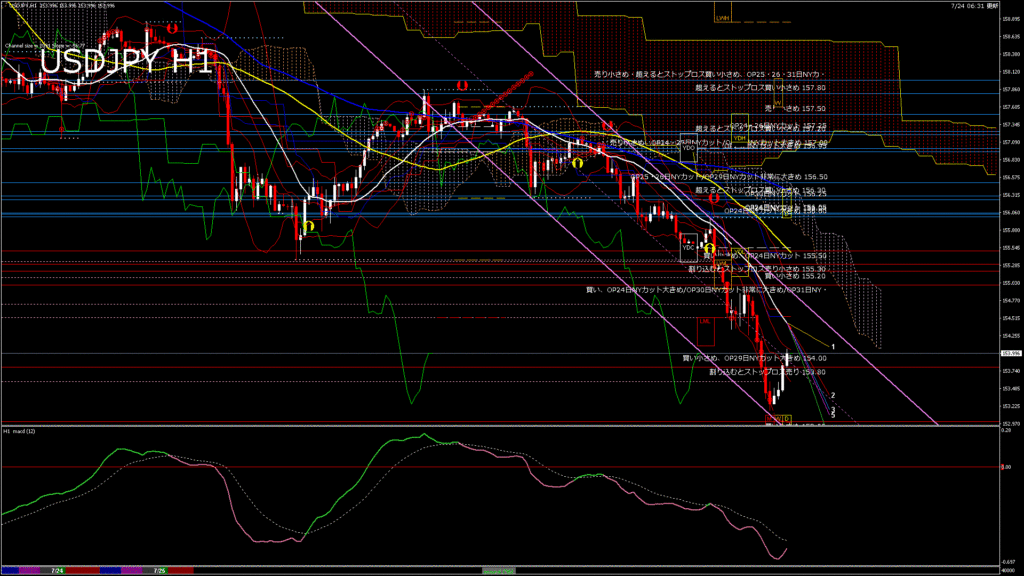Click fan line label number 2
The image size is (1024, 576).
point(833,396)
